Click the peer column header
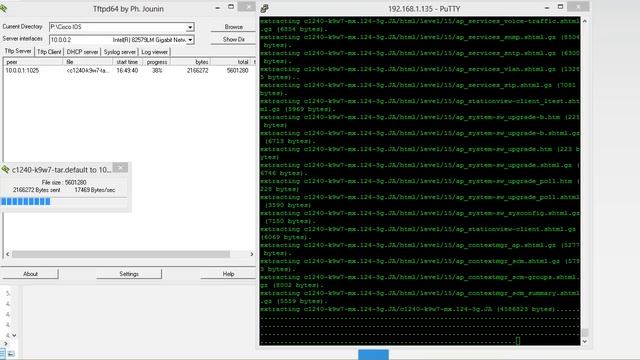The height and width of the screenshot is (360, 640). [33, 62]
